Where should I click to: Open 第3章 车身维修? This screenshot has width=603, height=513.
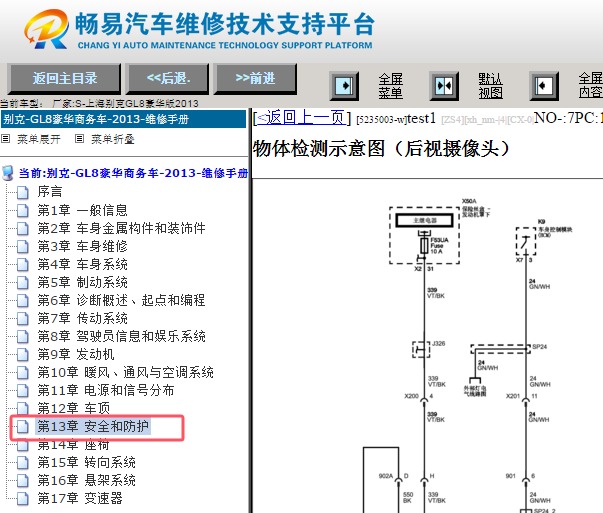click(x=82, y=246)
